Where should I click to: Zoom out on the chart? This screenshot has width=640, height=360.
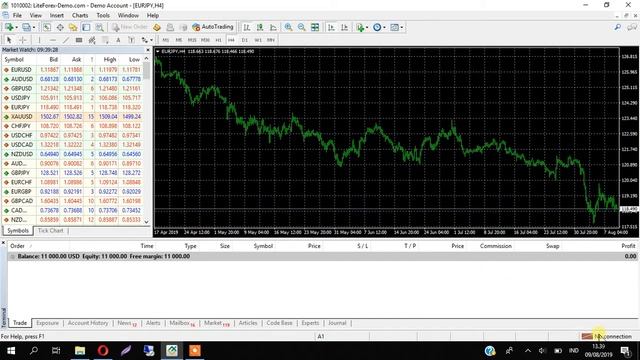(301, 27)
